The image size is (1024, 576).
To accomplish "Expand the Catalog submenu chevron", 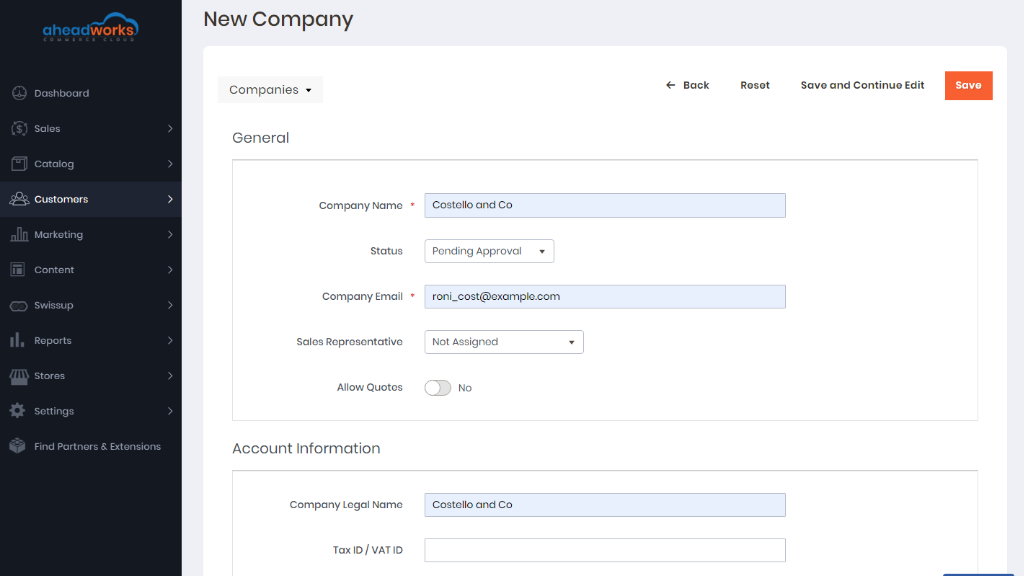I will pyautogui.click(x=170, y=164).
